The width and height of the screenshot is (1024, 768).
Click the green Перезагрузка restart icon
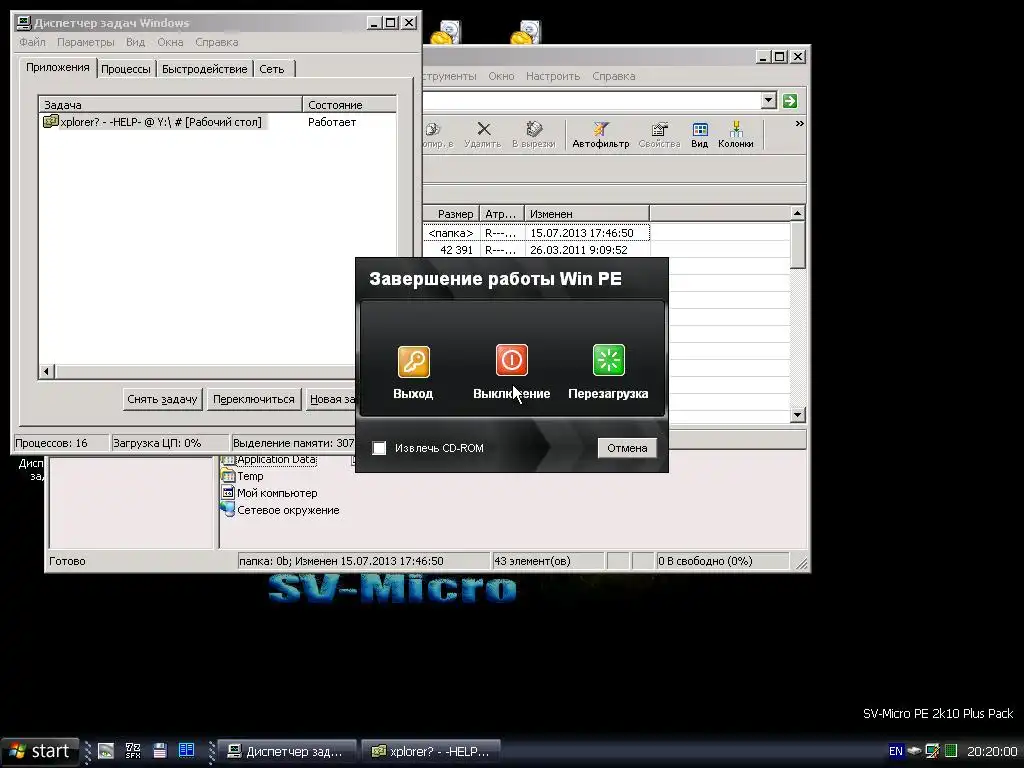608,360
